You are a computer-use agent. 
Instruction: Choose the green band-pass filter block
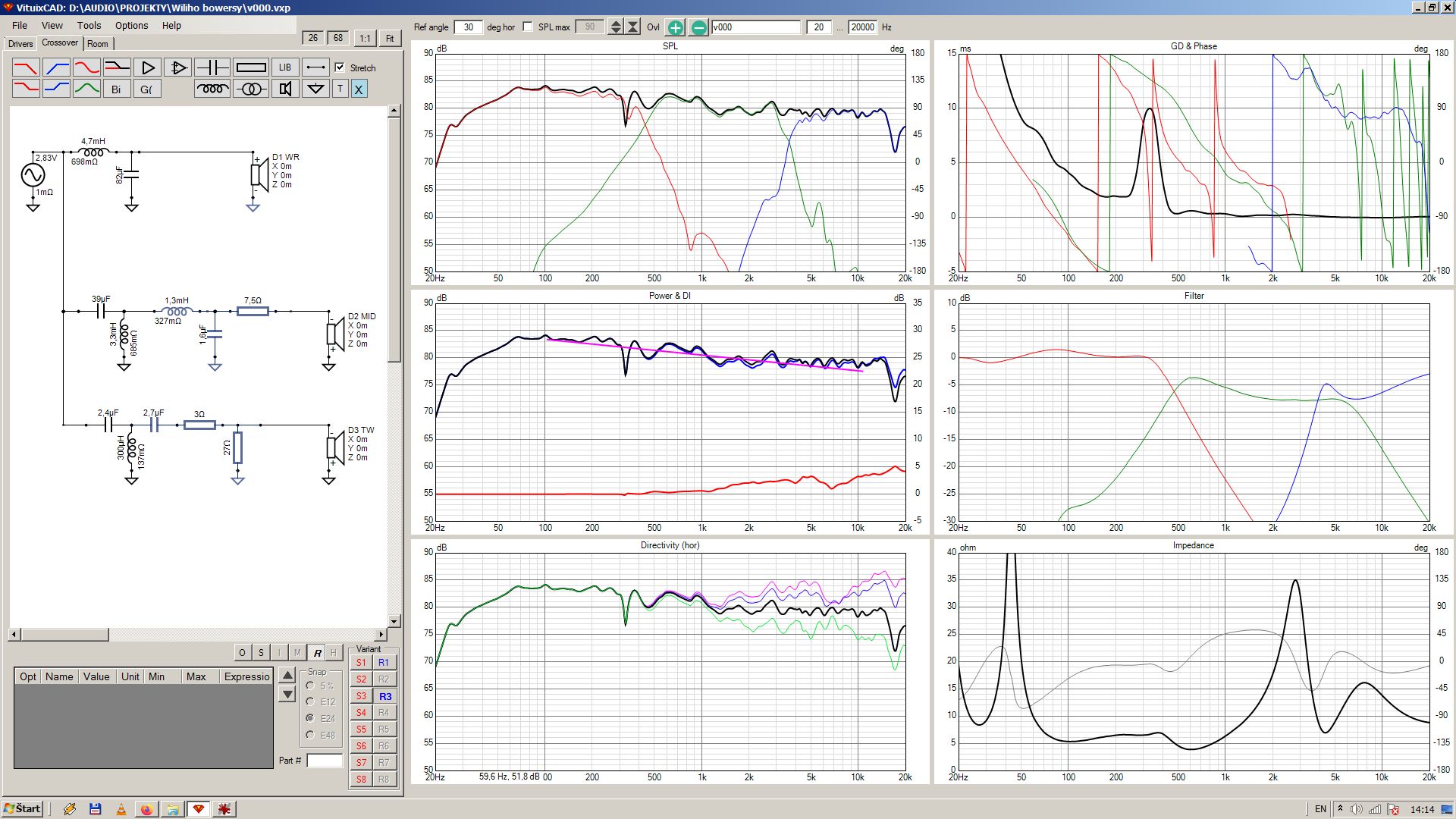(x=86, y=89)
